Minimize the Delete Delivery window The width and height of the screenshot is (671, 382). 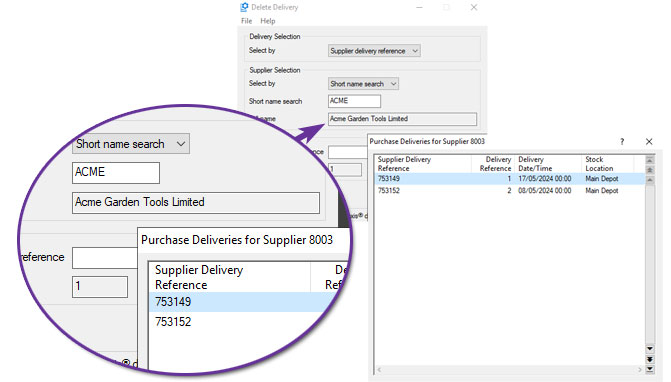419,7
